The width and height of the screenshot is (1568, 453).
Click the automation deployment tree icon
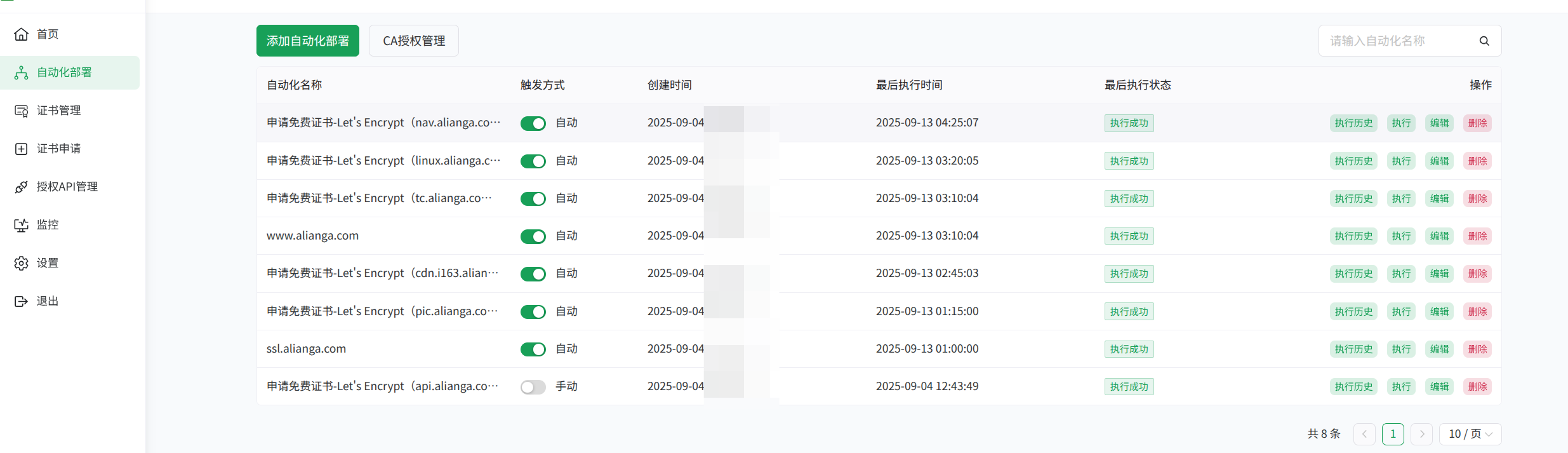click(x=21, y=72)
